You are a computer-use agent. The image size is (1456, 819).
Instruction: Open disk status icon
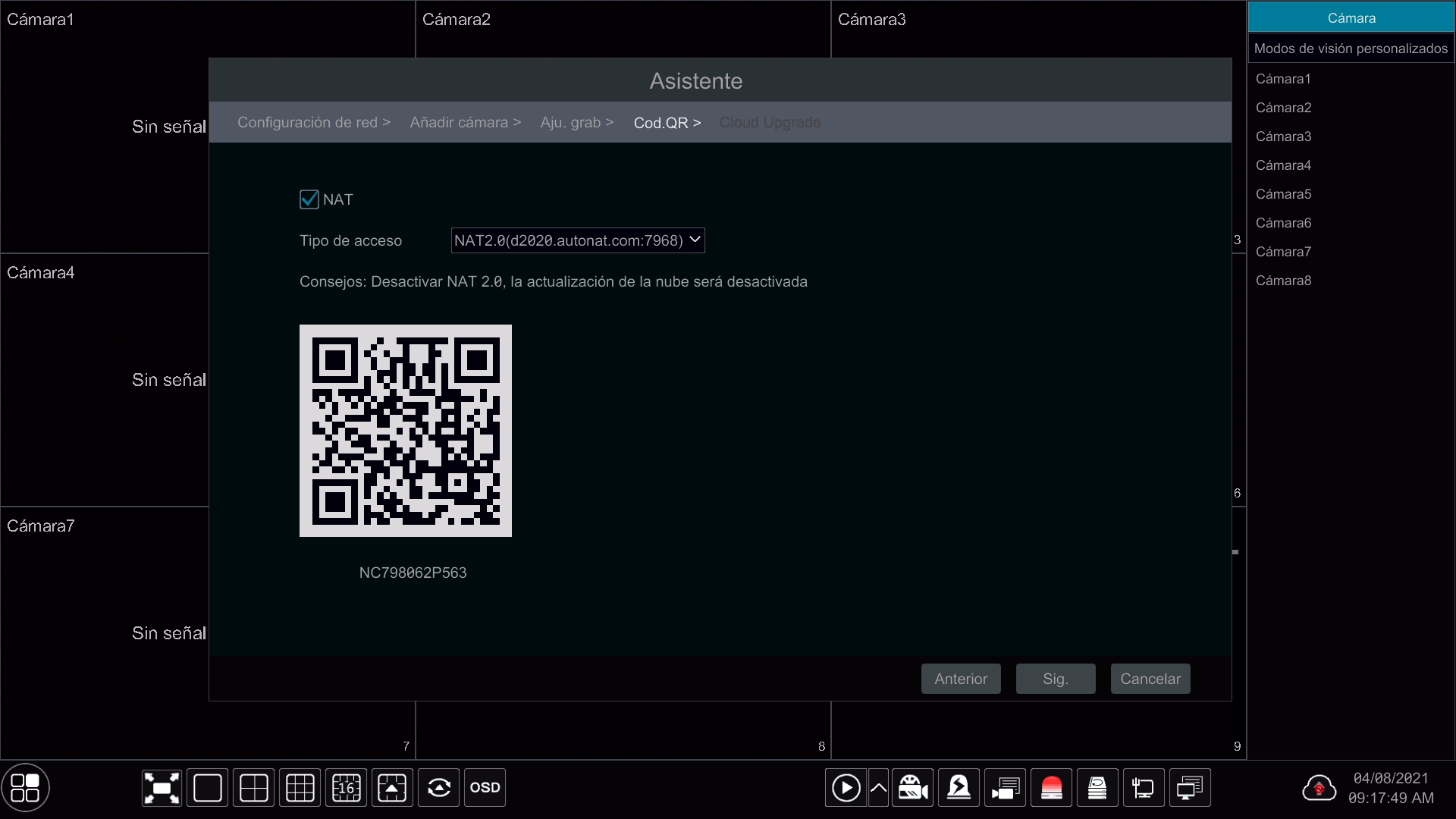pos(1098,788)
